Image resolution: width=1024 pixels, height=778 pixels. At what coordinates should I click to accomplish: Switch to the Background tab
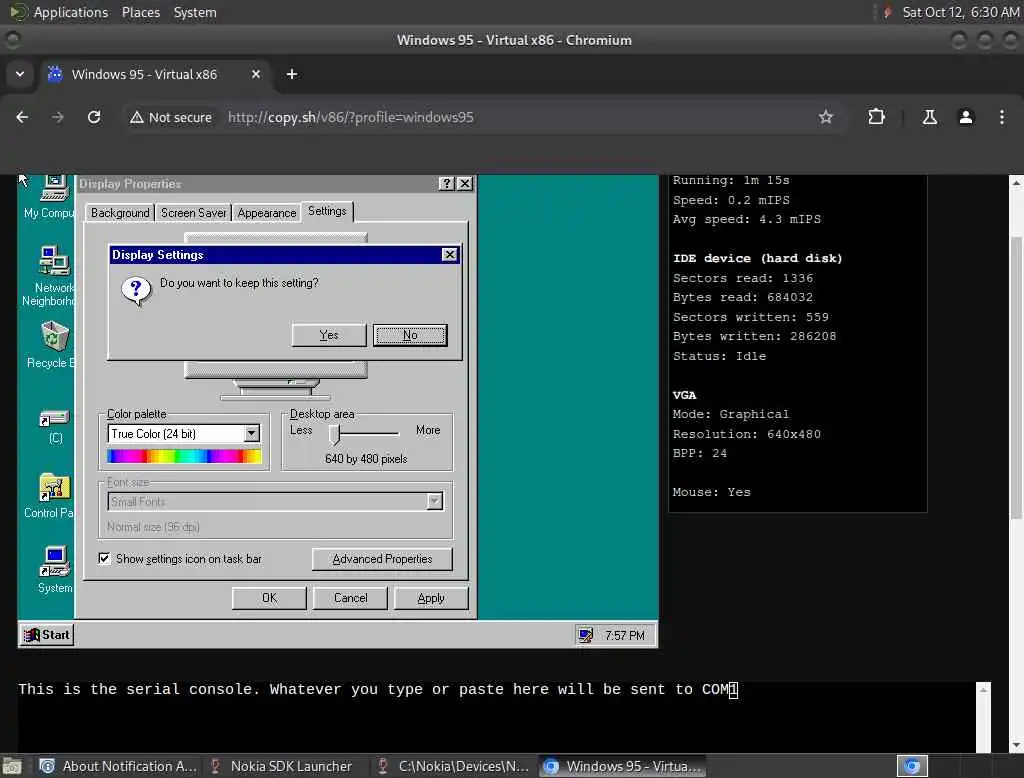120,213
